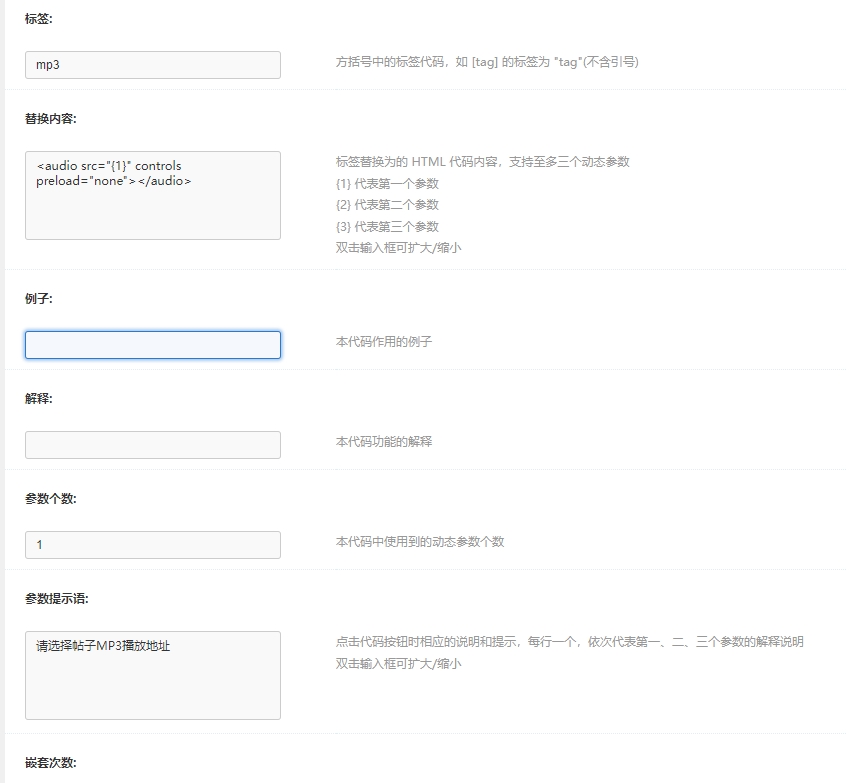Click the '本代码作用的例子' description text
Image resolution: width=846 pixels, height=783 pixels.
(384, 342)
